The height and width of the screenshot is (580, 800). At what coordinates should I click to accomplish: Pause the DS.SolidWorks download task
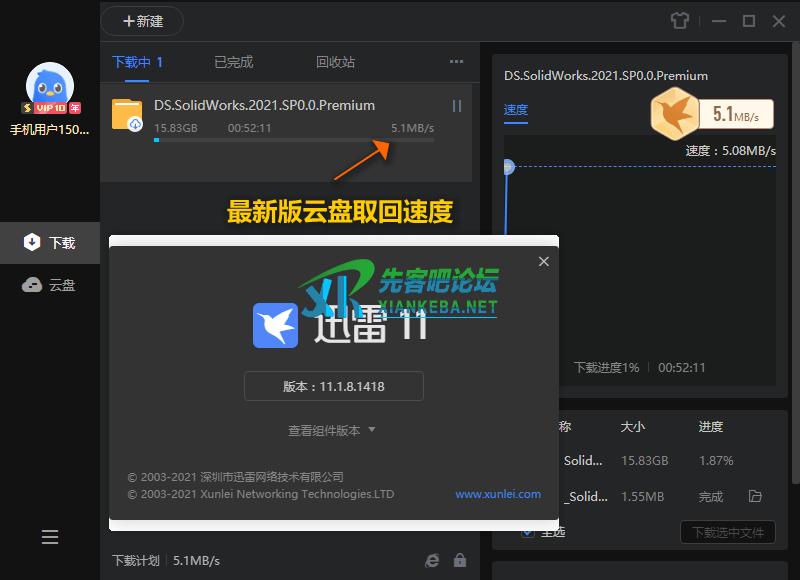coord(457,106)
